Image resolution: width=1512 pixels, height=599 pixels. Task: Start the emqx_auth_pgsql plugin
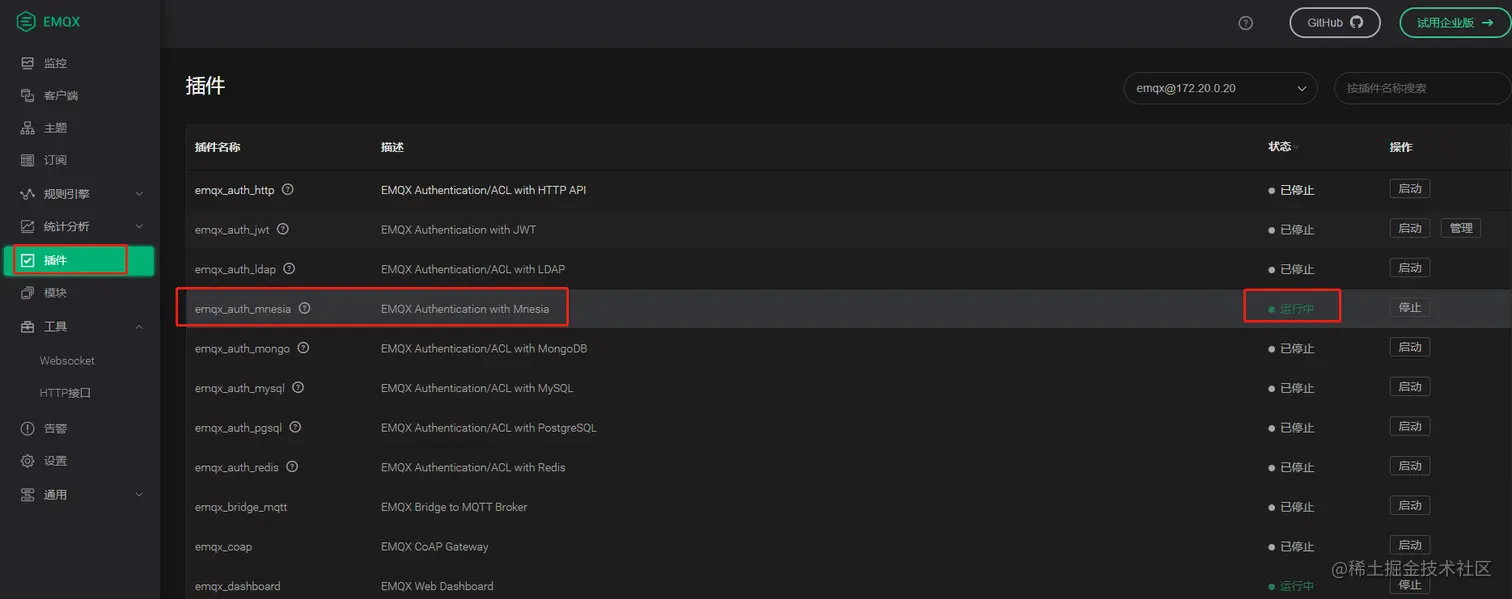point(1410,426)
